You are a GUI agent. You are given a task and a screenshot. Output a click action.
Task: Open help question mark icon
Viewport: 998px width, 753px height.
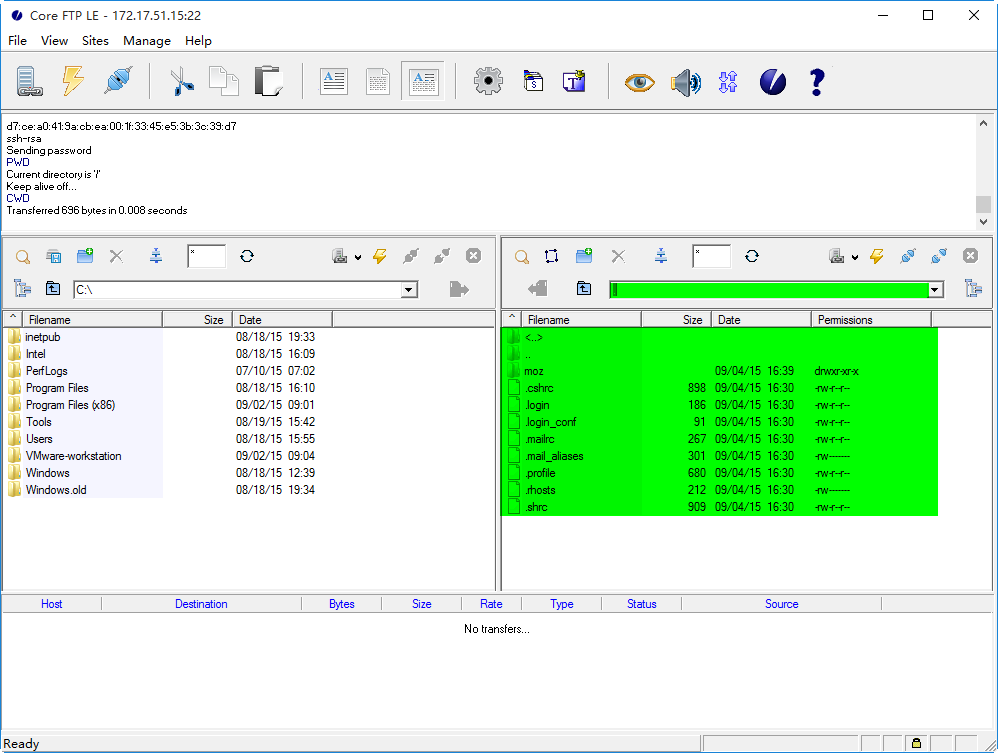click(817, 82)
